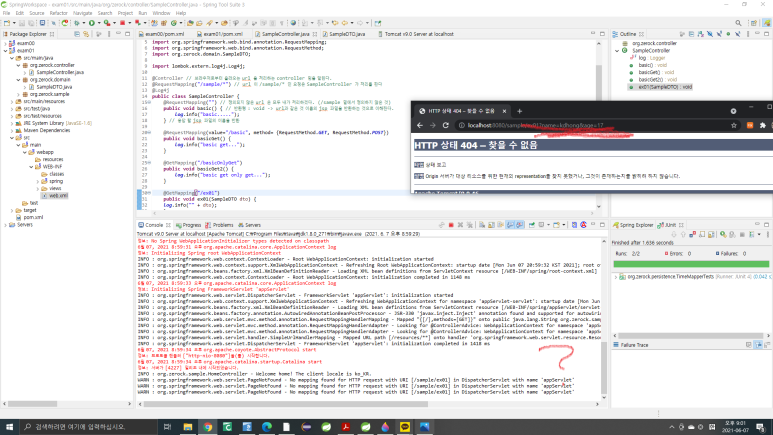
Task: Select log : Logger in Outline
Action: click(x=652, y=58)
